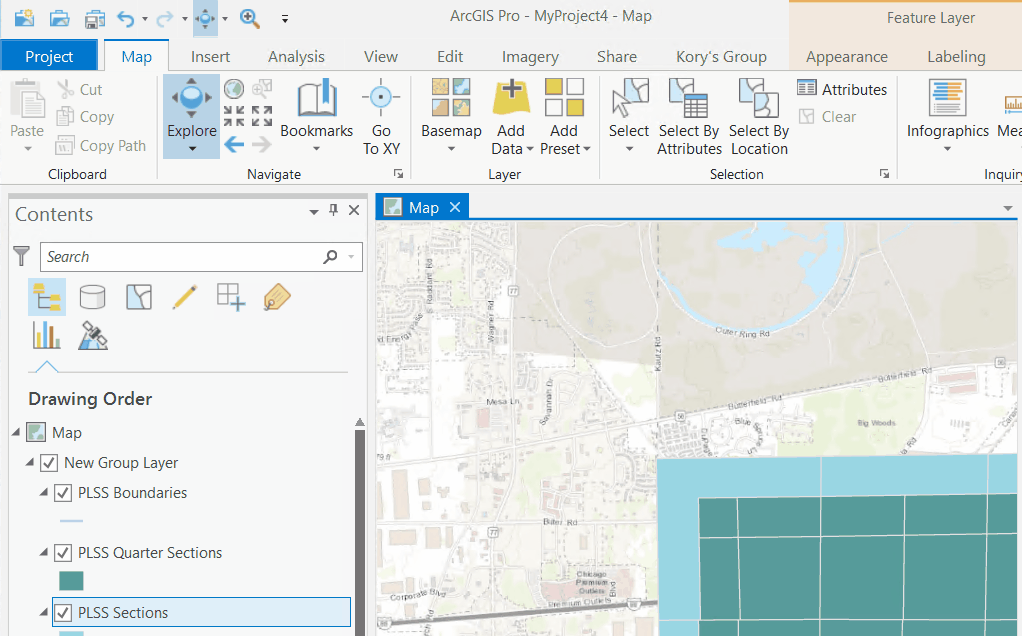This screenshot has width=1022, height=636.
Task: Open the Labeling contextual tab
Action: tap(955, 56)
